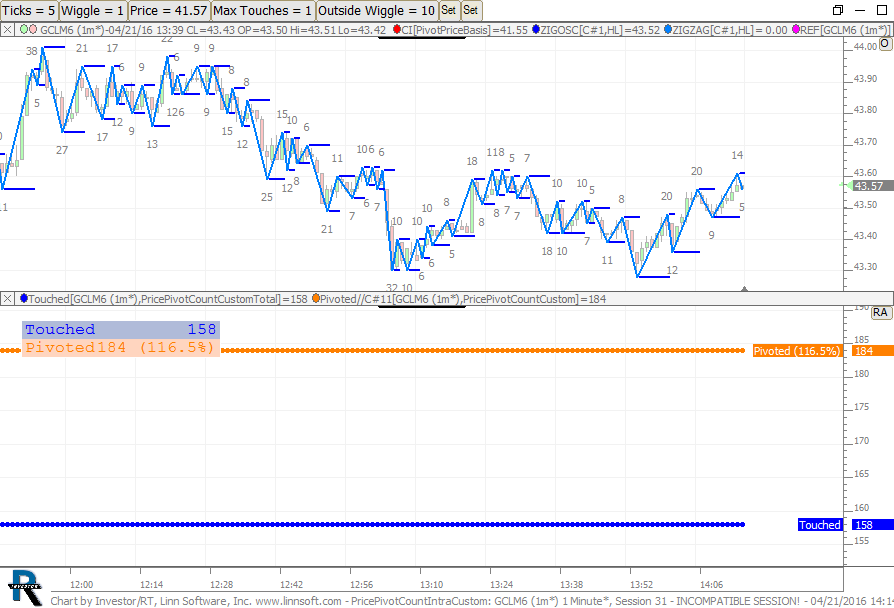Click the orange 'Pivoted (116.5%)' axis label
The width and height of the screenshot is (894, 608).
coord(797,351)
